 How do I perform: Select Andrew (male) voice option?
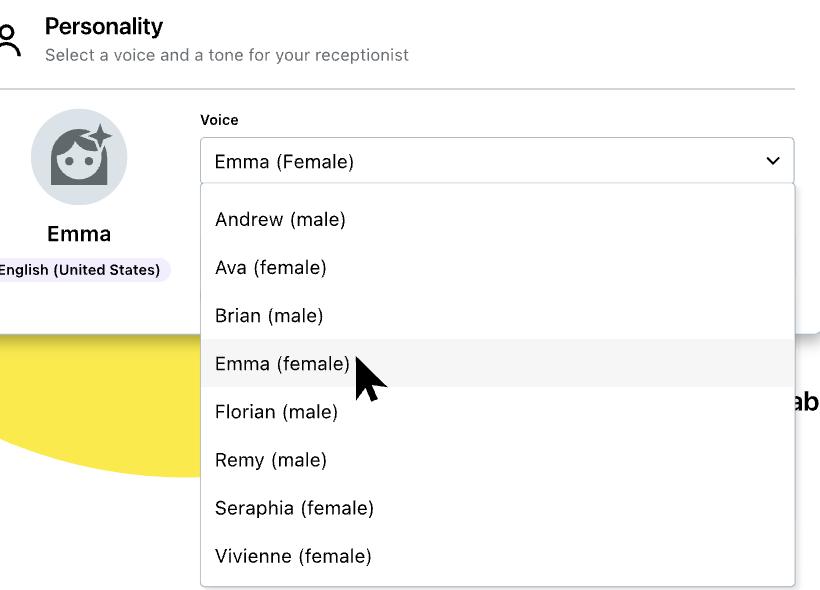tap(280, 219)
